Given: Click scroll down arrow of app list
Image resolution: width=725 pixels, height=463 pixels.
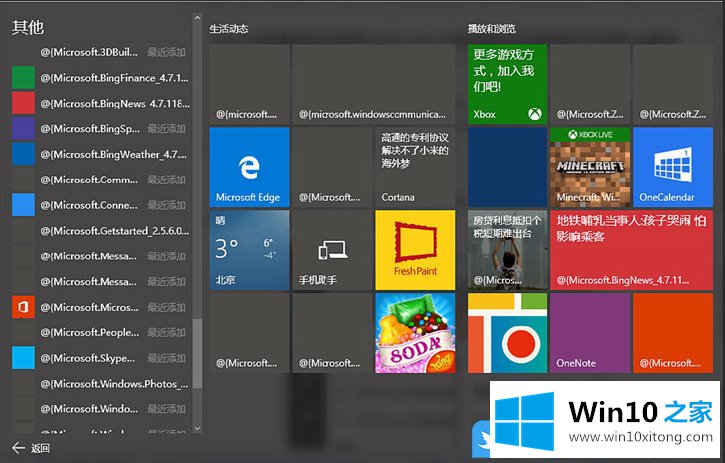Looking at the screenshot, I should click(x=197, y=429).
